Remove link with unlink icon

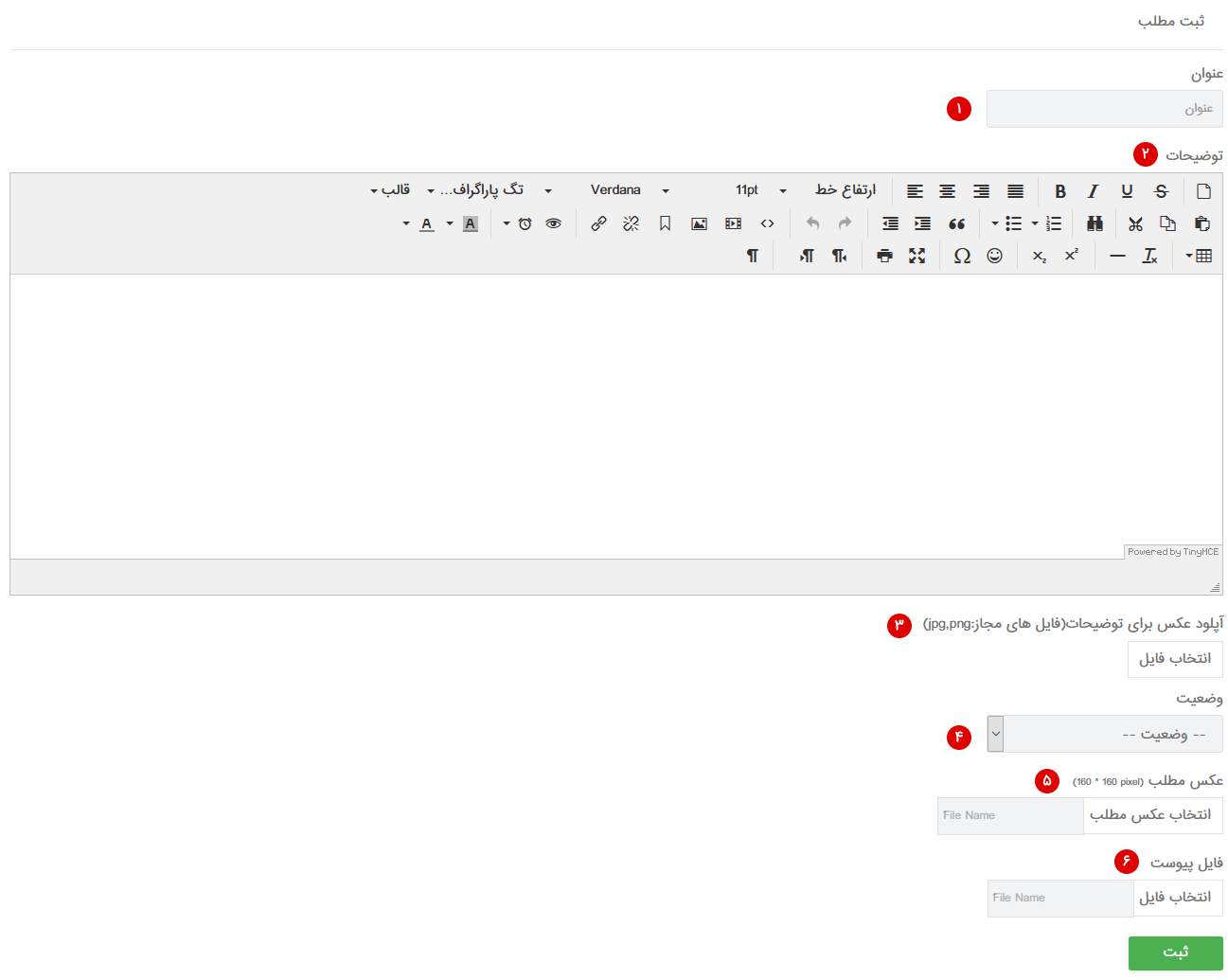632,223
